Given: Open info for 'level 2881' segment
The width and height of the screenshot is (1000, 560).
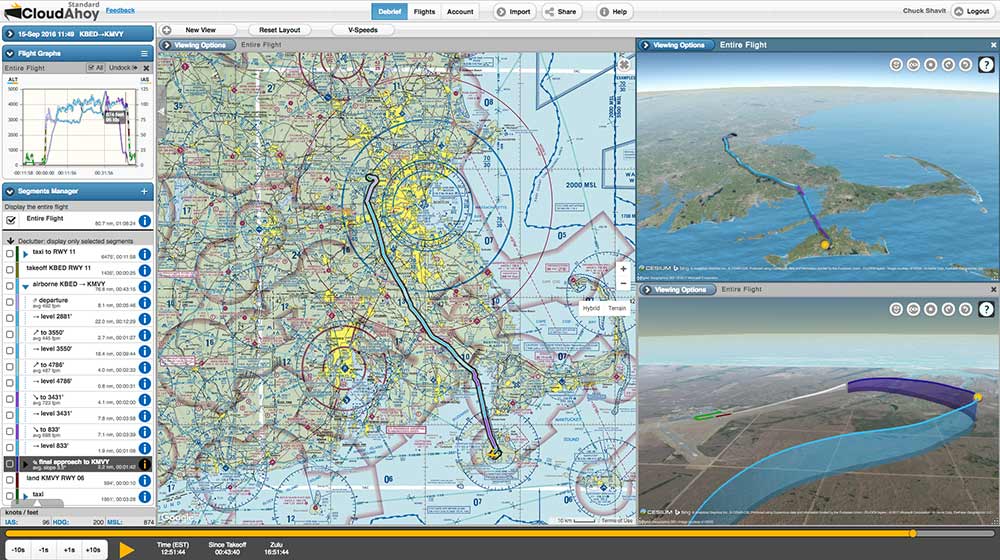Looking at the screenshot, I should click(x=145, y=319).
